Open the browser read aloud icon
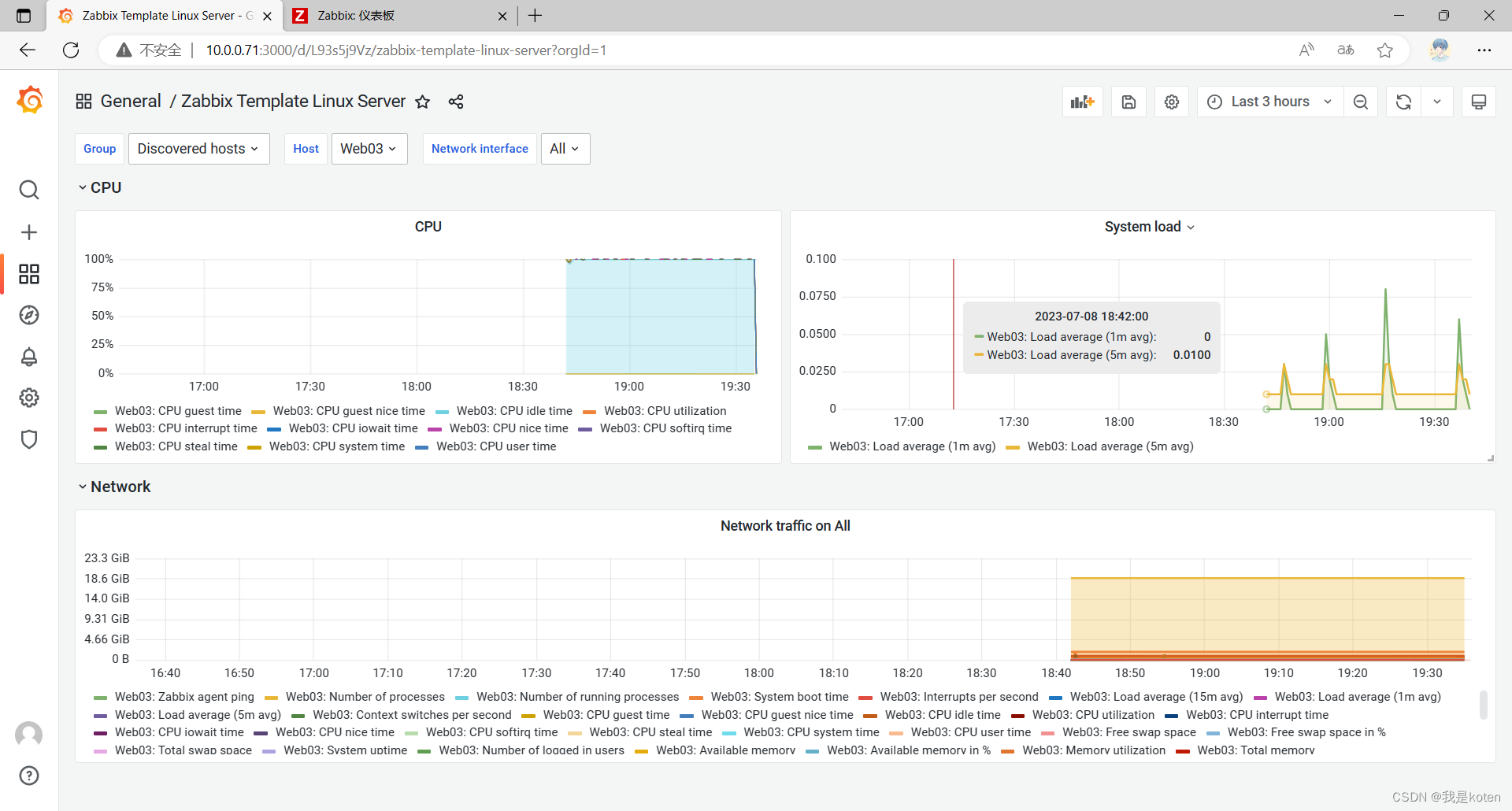1512x811 pixels. click(x=1306, y=50)
